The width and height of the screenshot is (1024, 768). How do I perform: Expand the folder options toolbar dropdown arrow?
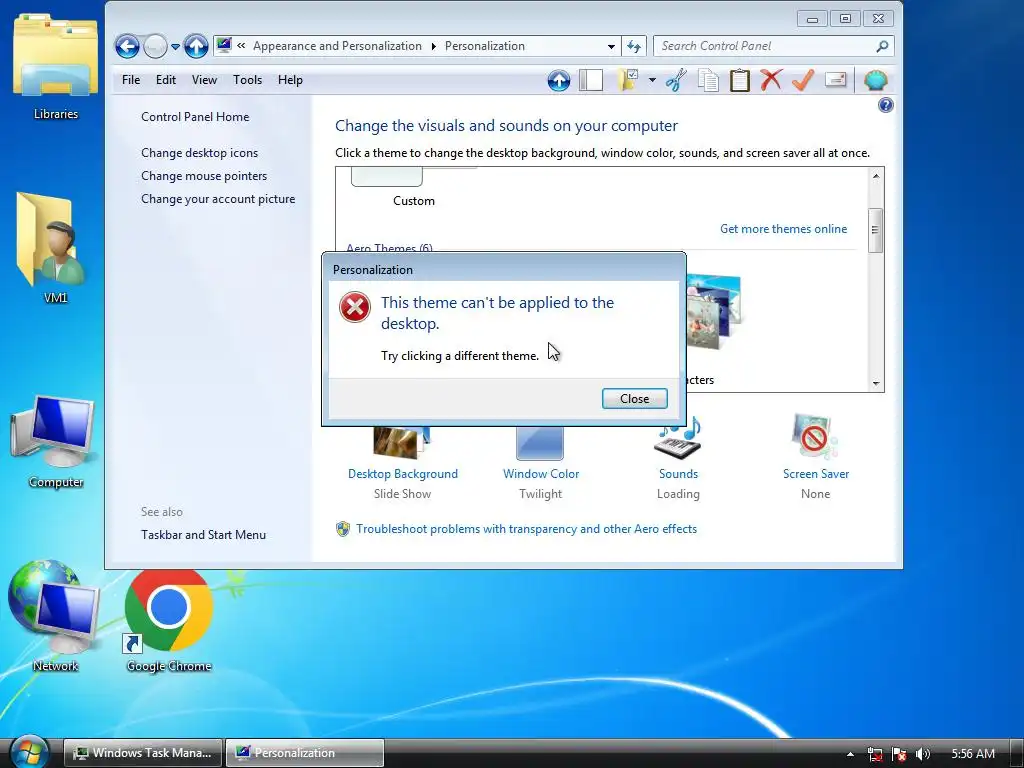pos(652,80)
